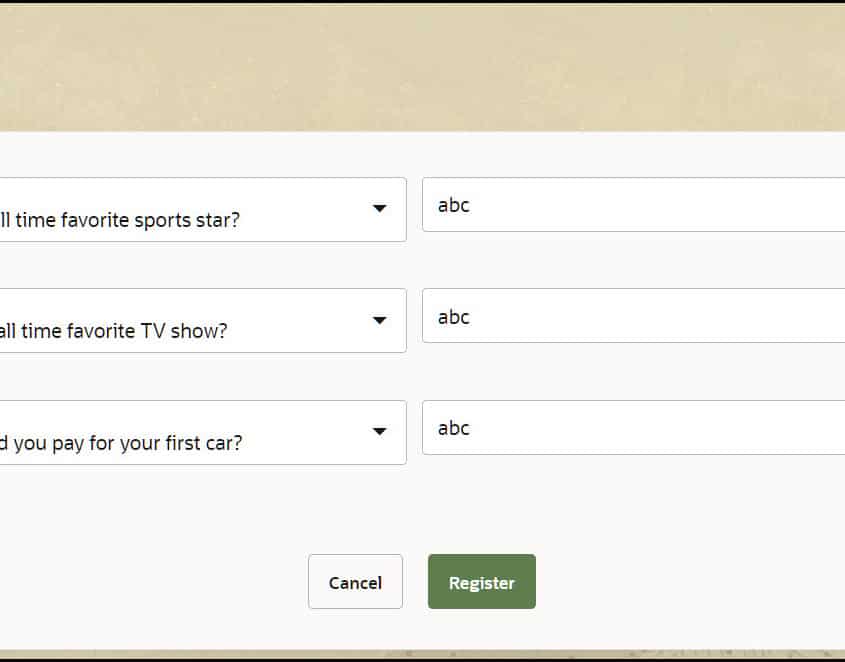The width and height of the screenshot is (845, 662).
Task: Select the abc answer in the middle field
Action: tap(452, 317)
